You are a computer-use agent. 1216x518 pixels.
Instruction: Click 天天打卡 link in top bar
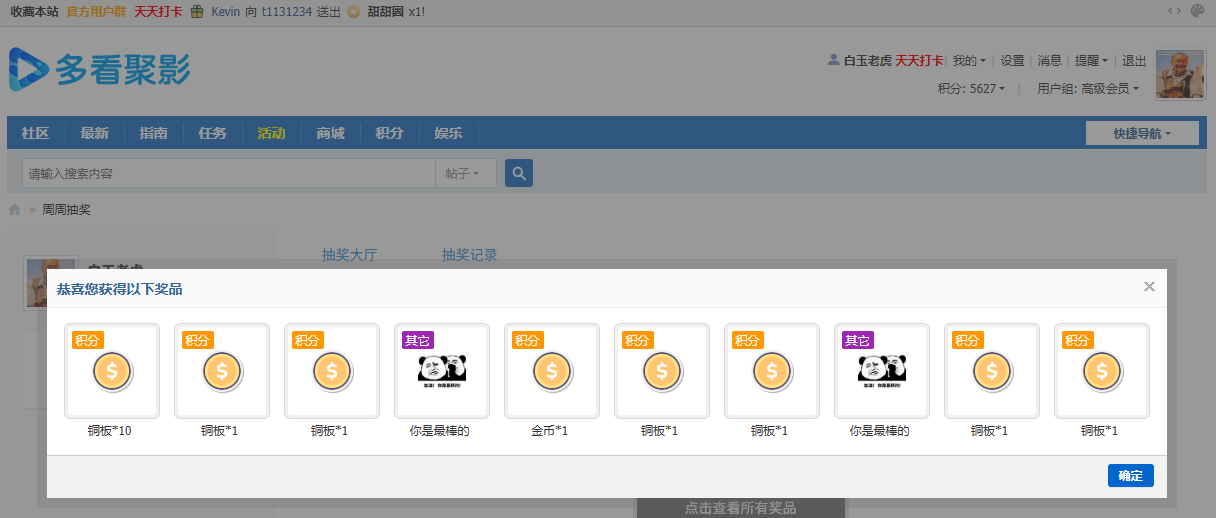click(x=158, y=12)
